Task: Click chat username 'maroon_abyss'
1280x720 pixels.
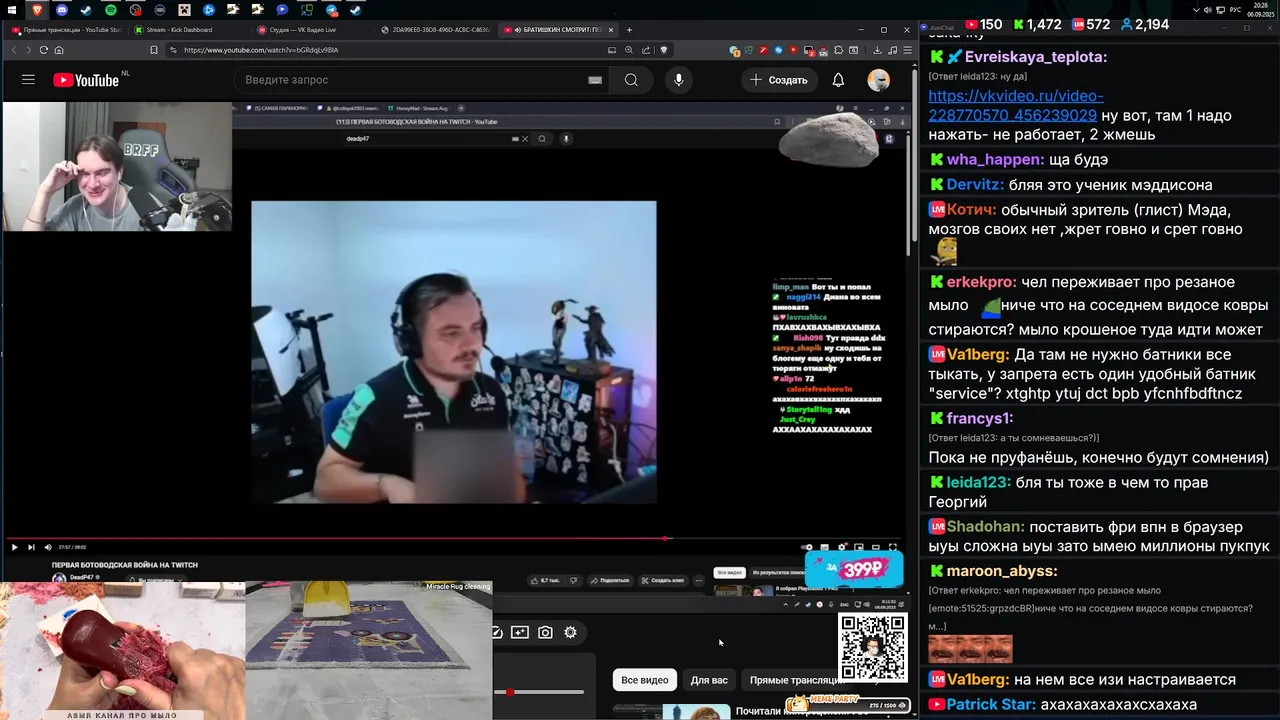Action: click(1002, 571)
